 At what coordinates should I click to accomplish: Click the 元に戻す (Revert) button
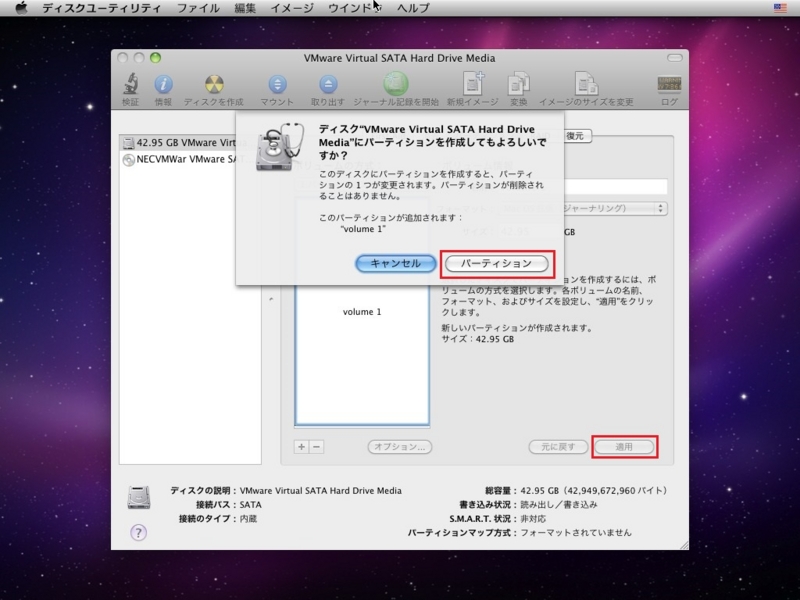(x=558, y=447)
